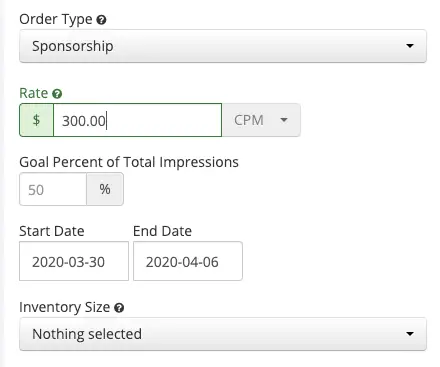Open the Inventory Size Nothing selected dropdown

point(223,334)
